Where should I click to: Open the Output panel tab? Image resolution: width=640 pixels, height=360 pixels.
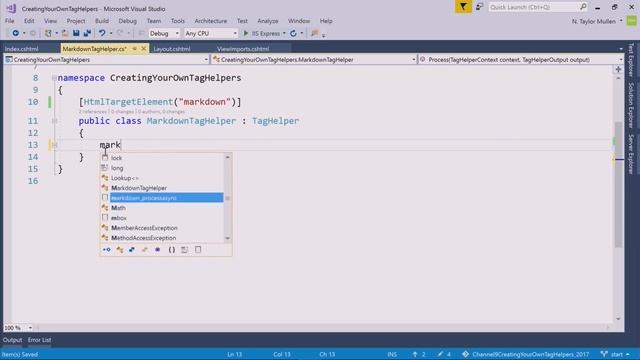[13, 340]
